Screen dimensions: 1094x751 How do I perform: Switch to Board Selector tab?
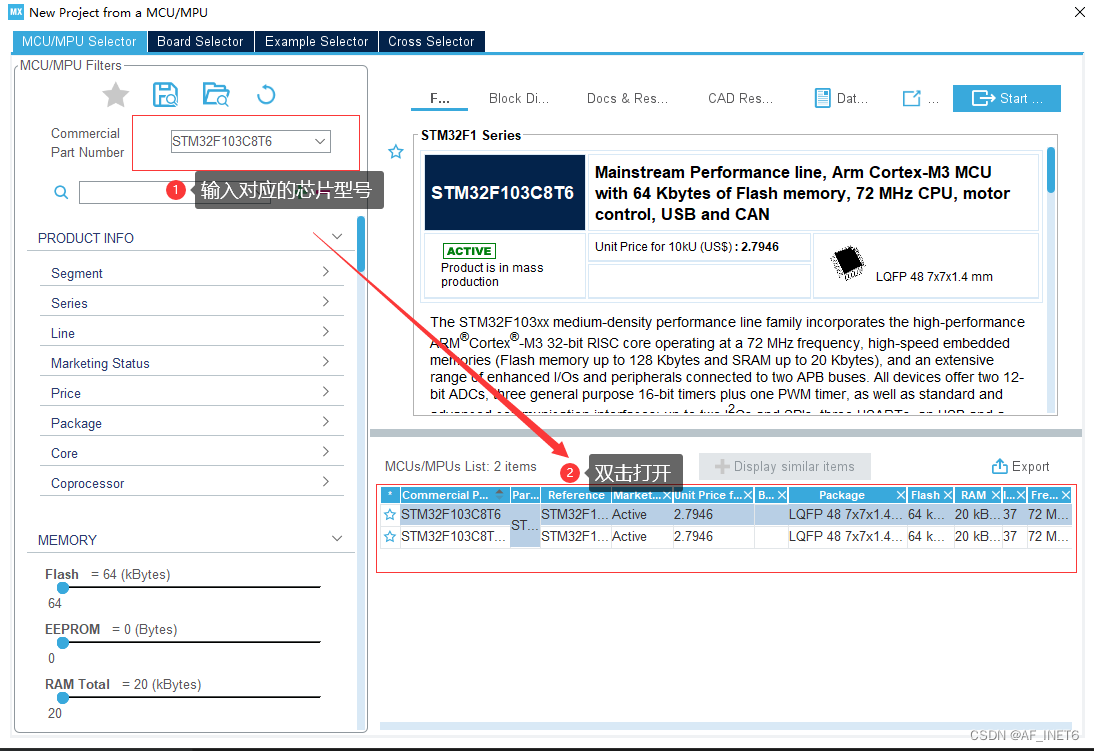(x=200, y=41)
